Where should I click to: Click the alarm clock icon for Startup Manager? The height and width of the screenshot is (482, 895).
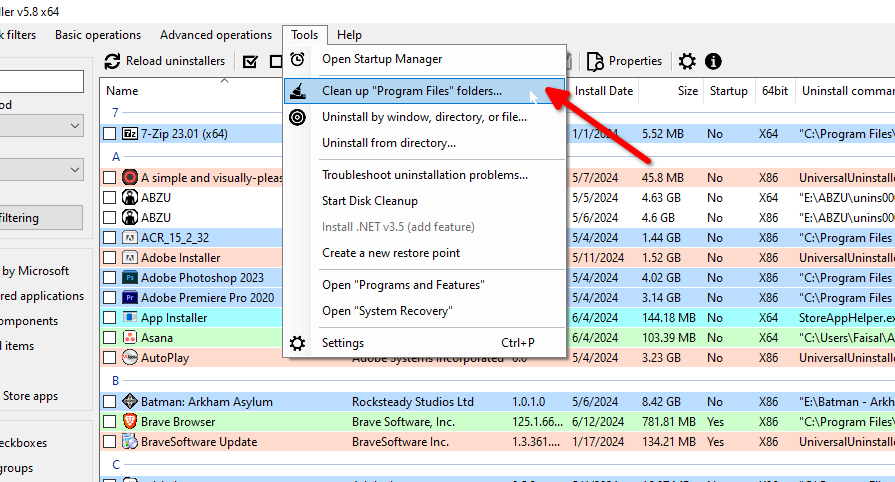[x=297, y=59]
